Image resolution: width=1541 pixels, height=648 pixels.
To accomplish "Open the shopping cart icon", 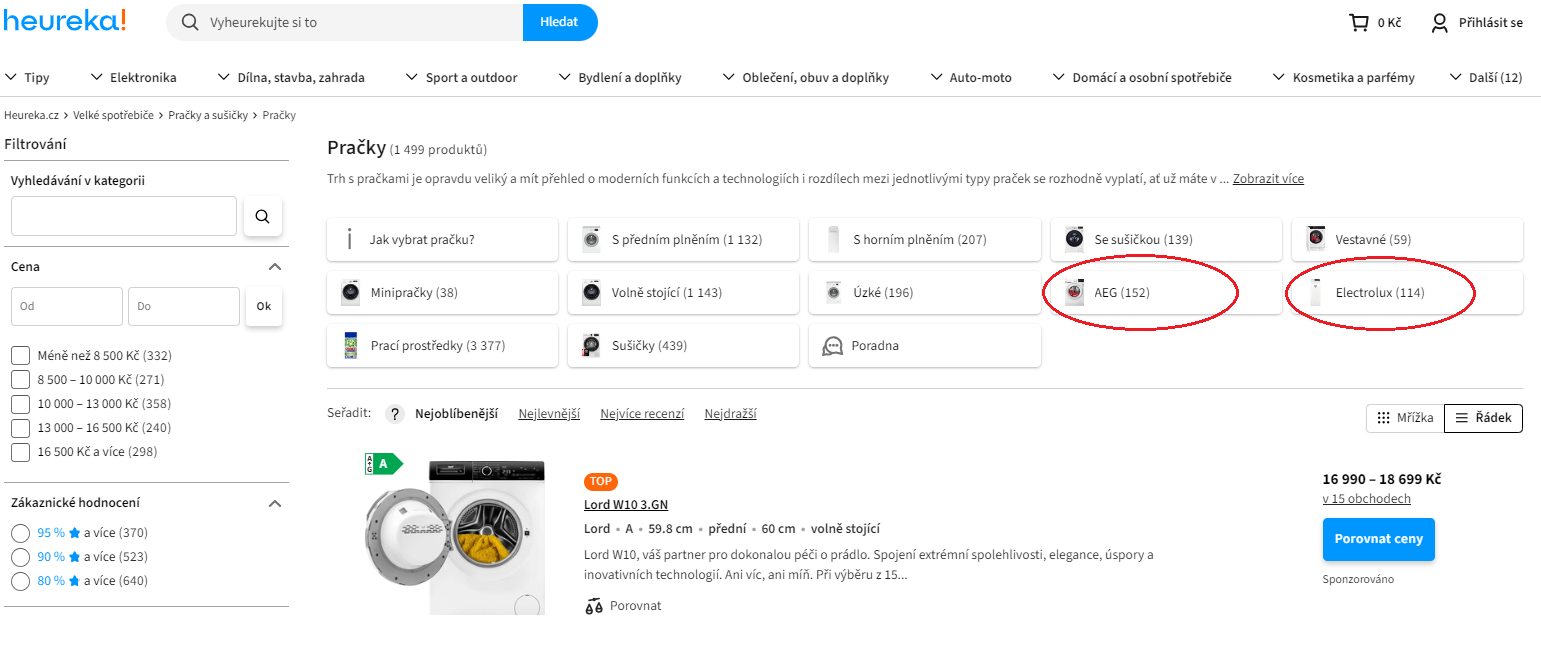I will point(1358,22).
